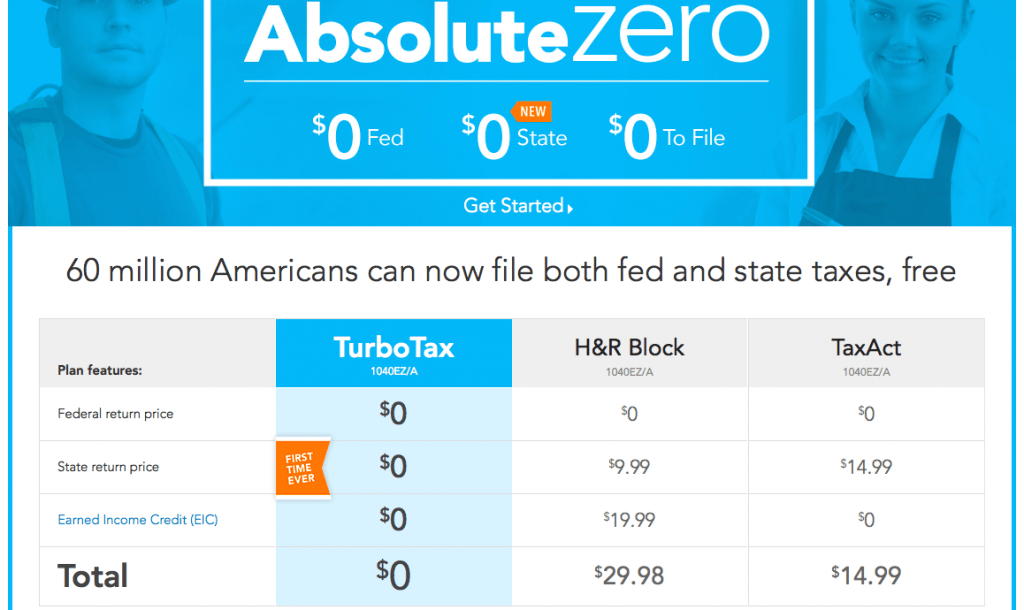Click the First Time Ever orange ribbon
The width and height of the screenshot is (1024, 610).
tap(302, 468)
